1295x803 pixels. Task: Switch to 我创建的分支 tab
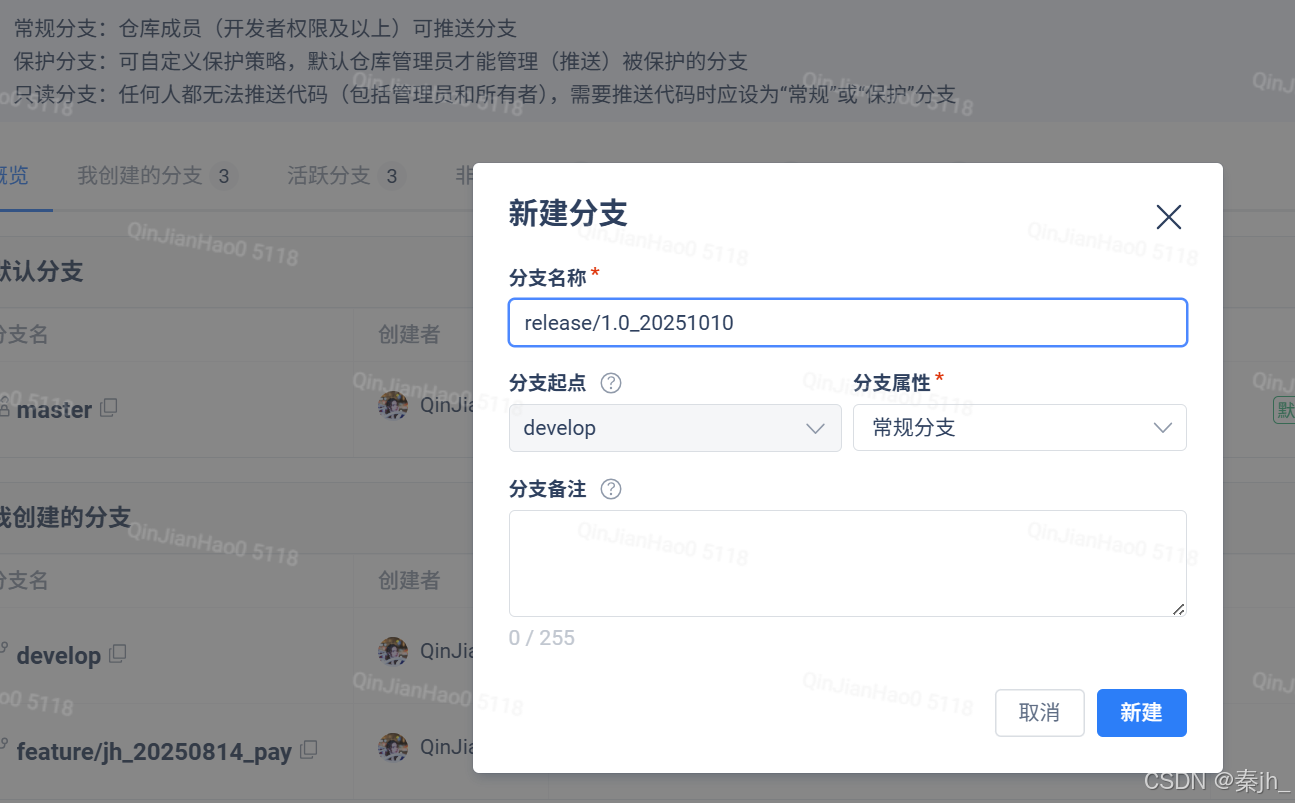pos(157,177)
